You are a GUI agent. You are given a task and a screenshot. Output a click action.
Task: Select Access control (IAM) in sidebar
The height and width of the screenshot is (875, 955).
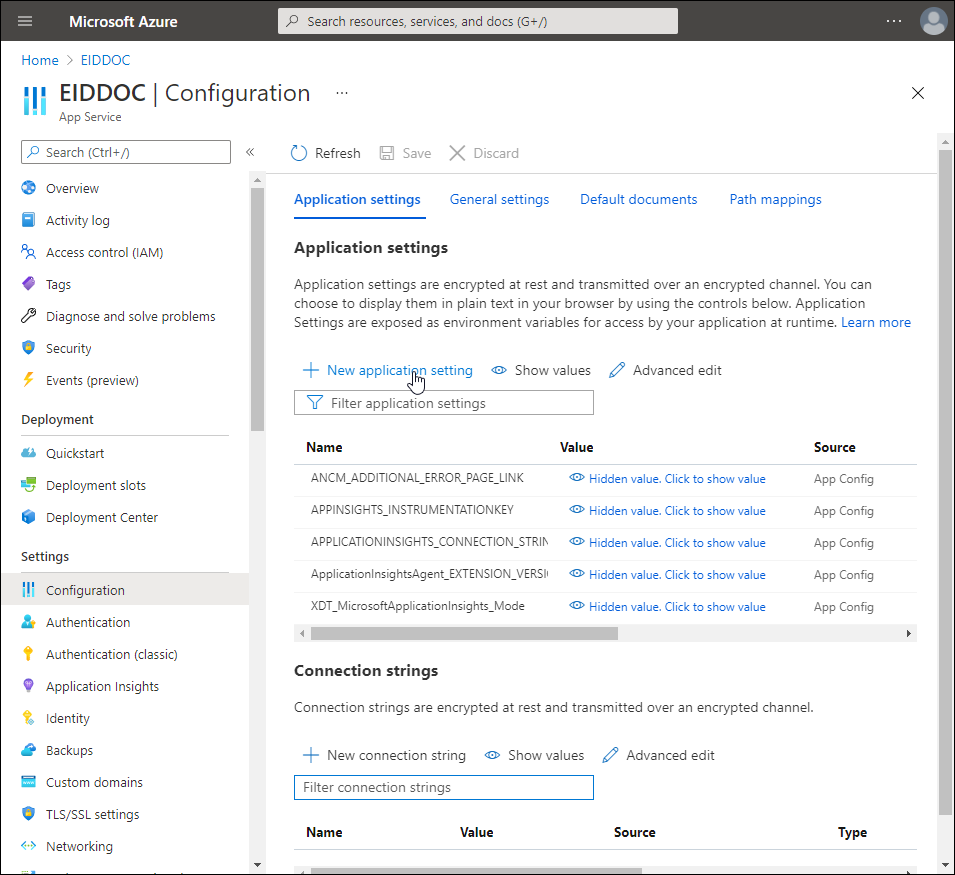point(104,252)
